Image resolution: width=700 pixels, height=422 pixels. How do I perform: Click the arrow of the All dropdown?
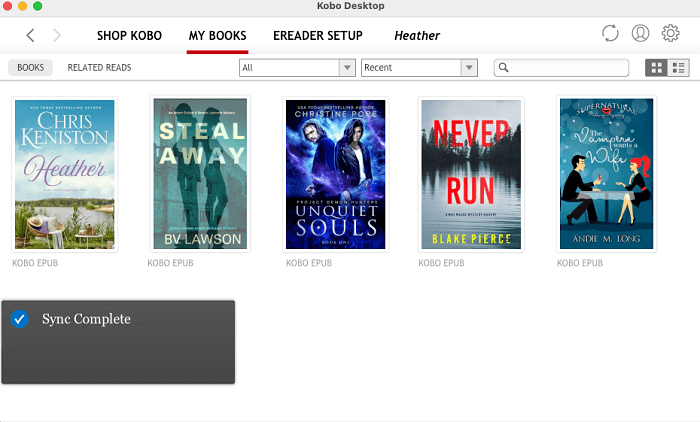pos(347,68)
